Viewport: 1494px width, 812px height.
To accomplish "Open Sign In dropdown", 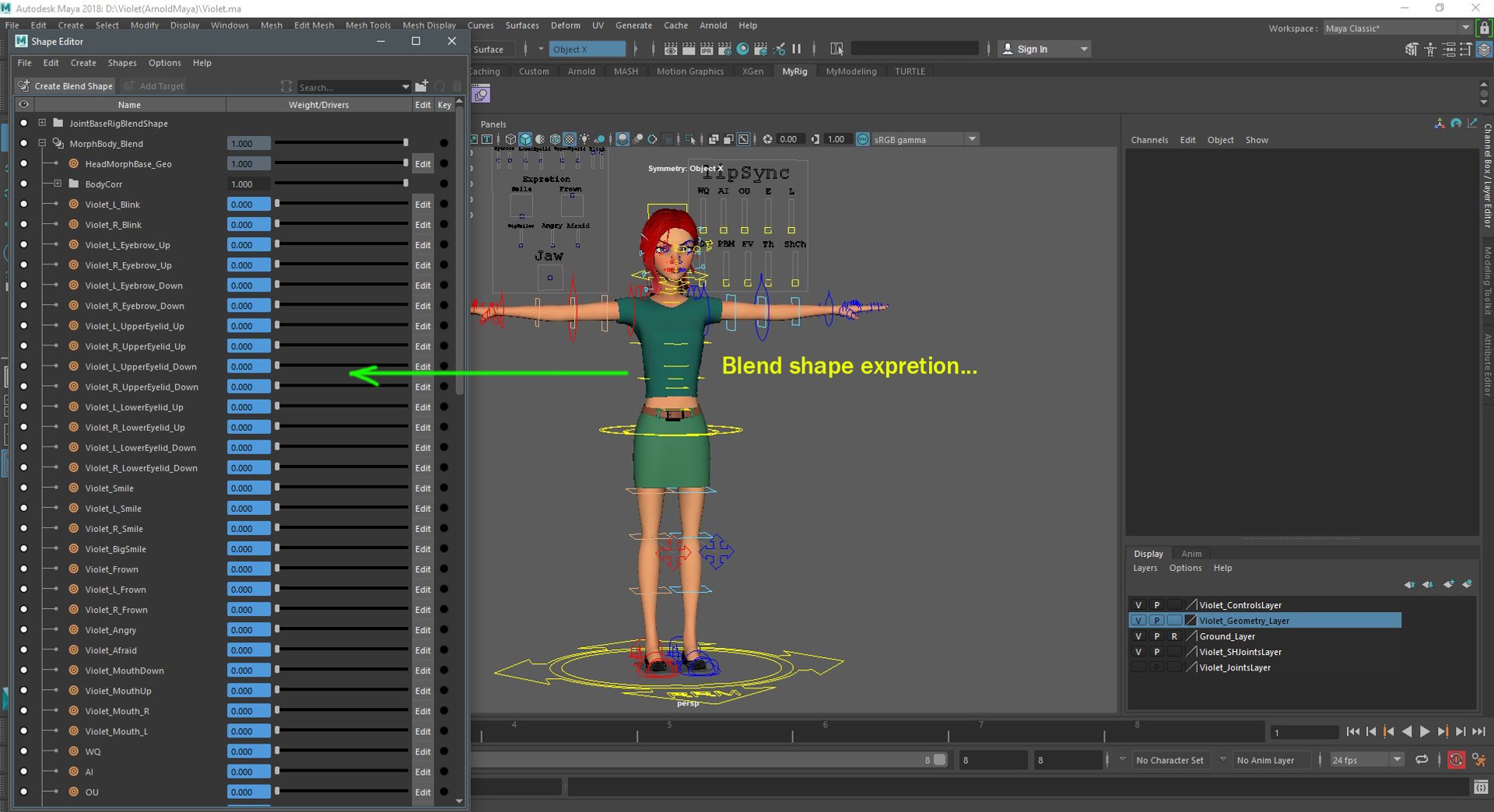I will (x=1084, y=49).
